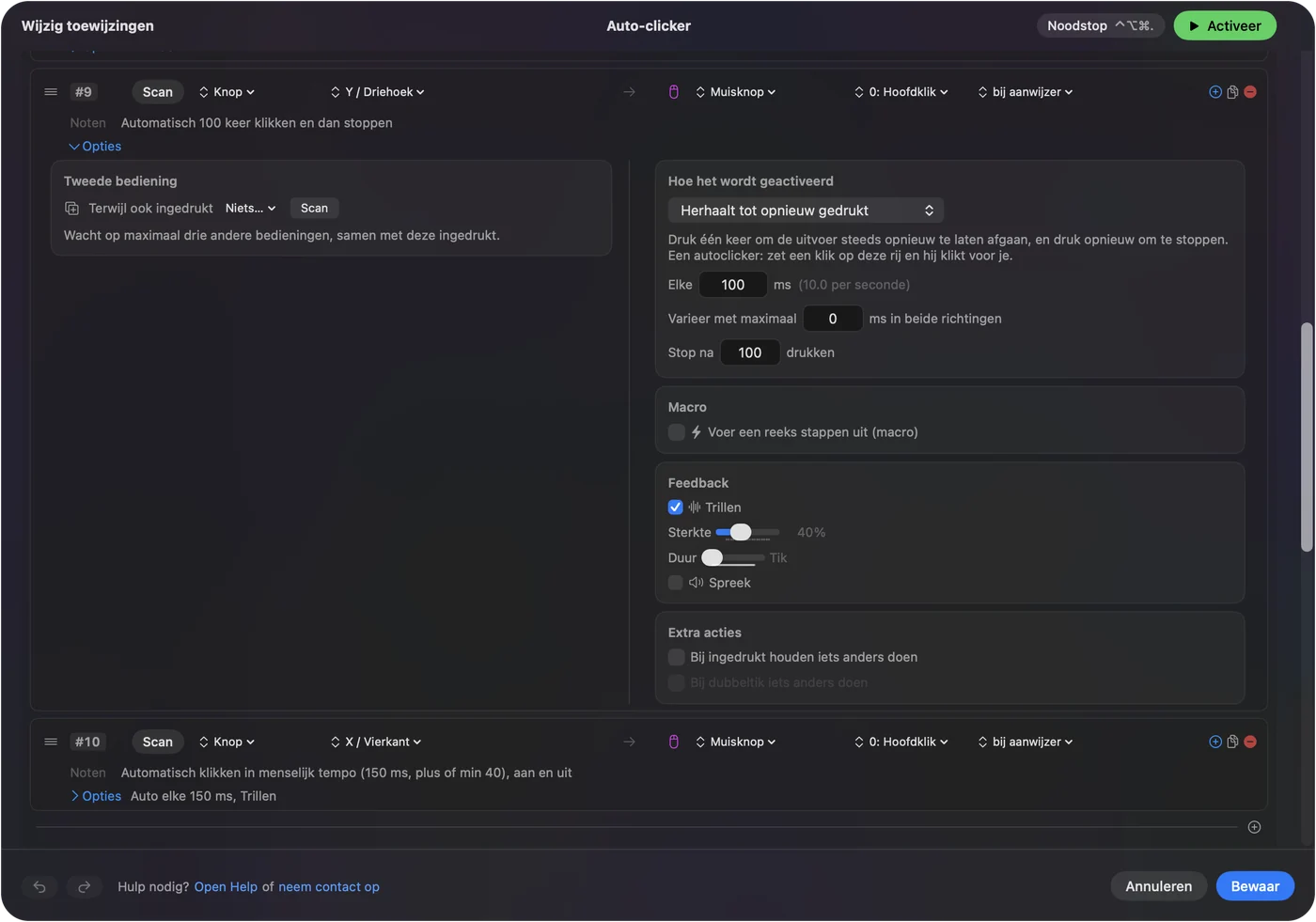Click the redo arrow icon

84,886
